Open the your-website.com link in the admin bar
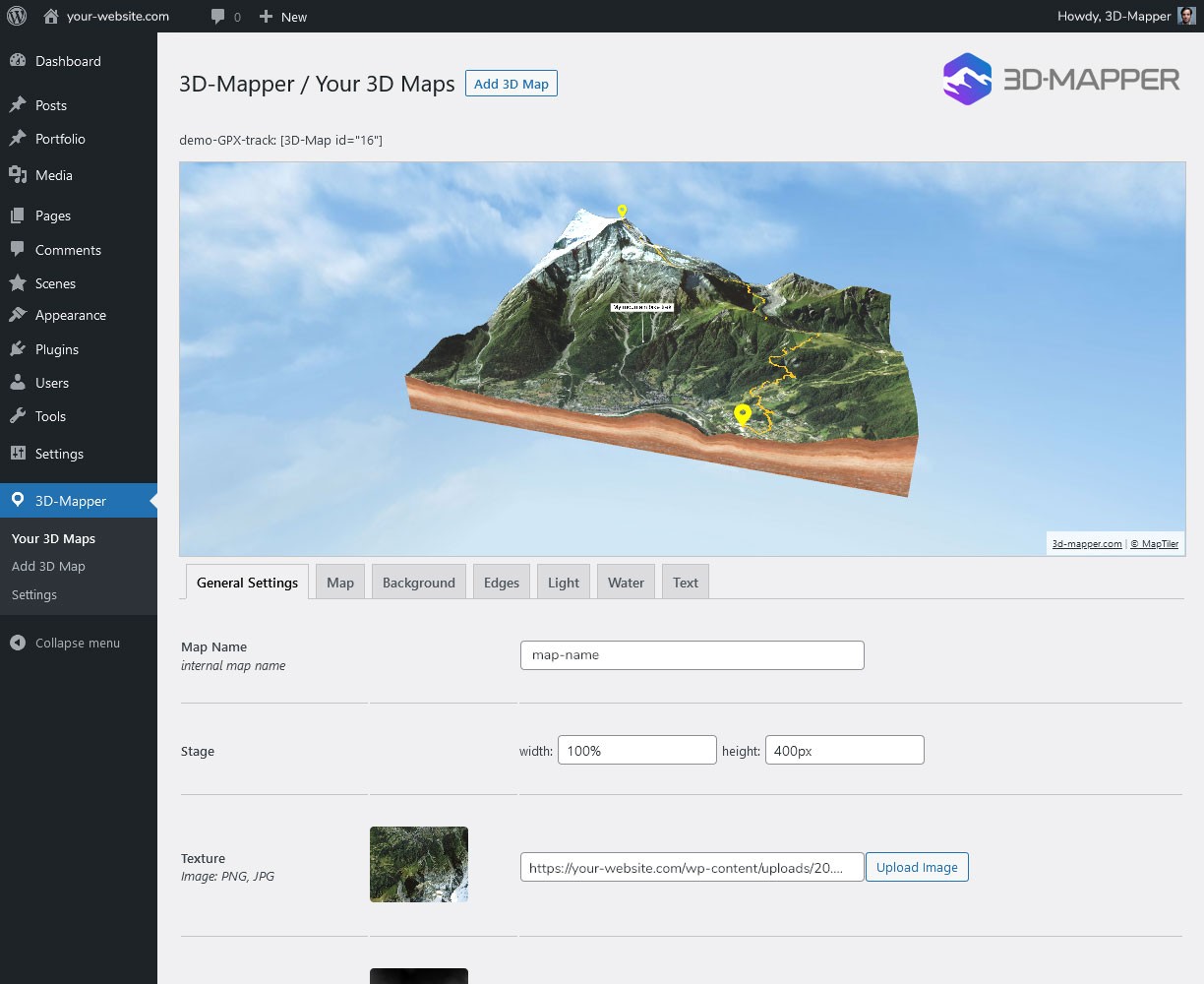 118,16
